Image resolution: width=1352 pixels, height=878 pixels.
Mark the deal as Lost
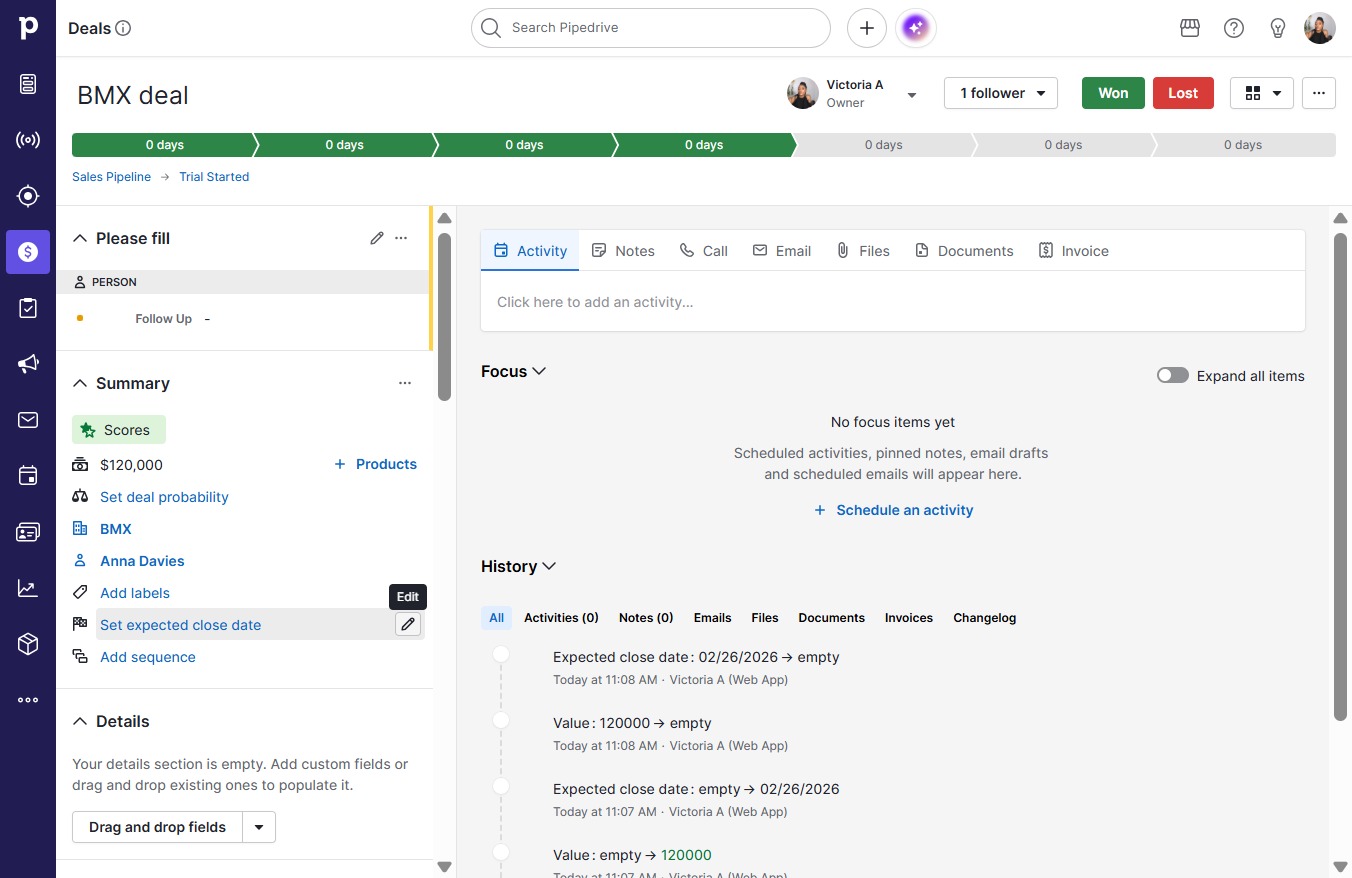tap(1183, 93)
